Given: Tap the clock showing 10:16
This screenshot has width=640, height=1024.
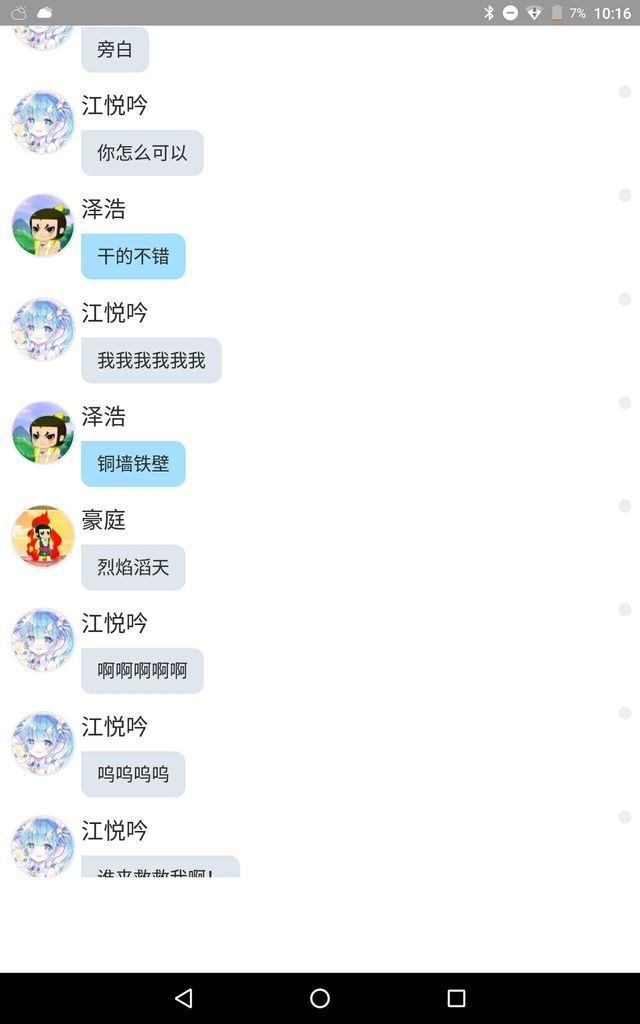Looking at the screenshot, I should (612, 13).
